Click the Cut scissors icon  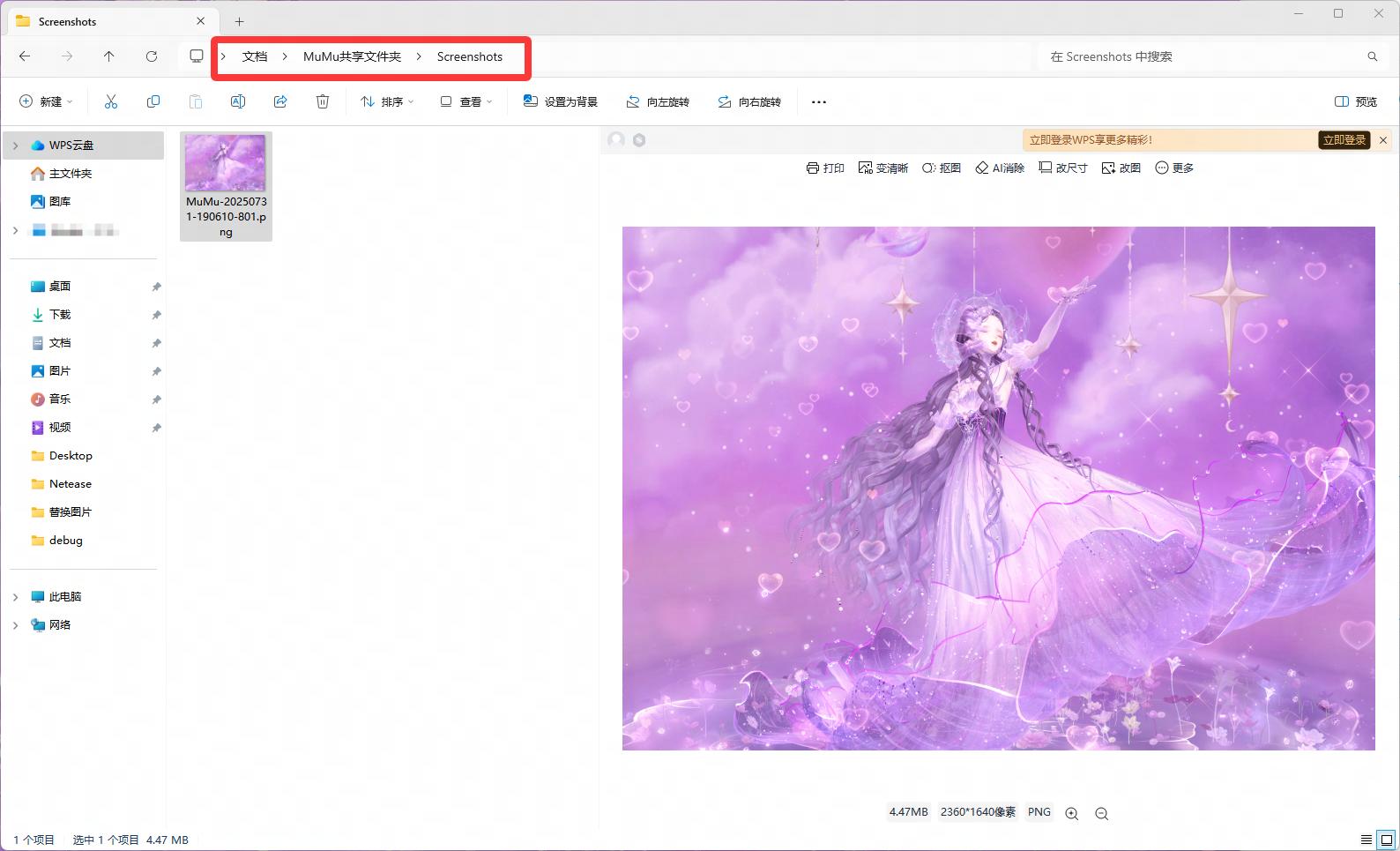coord(111,101)
